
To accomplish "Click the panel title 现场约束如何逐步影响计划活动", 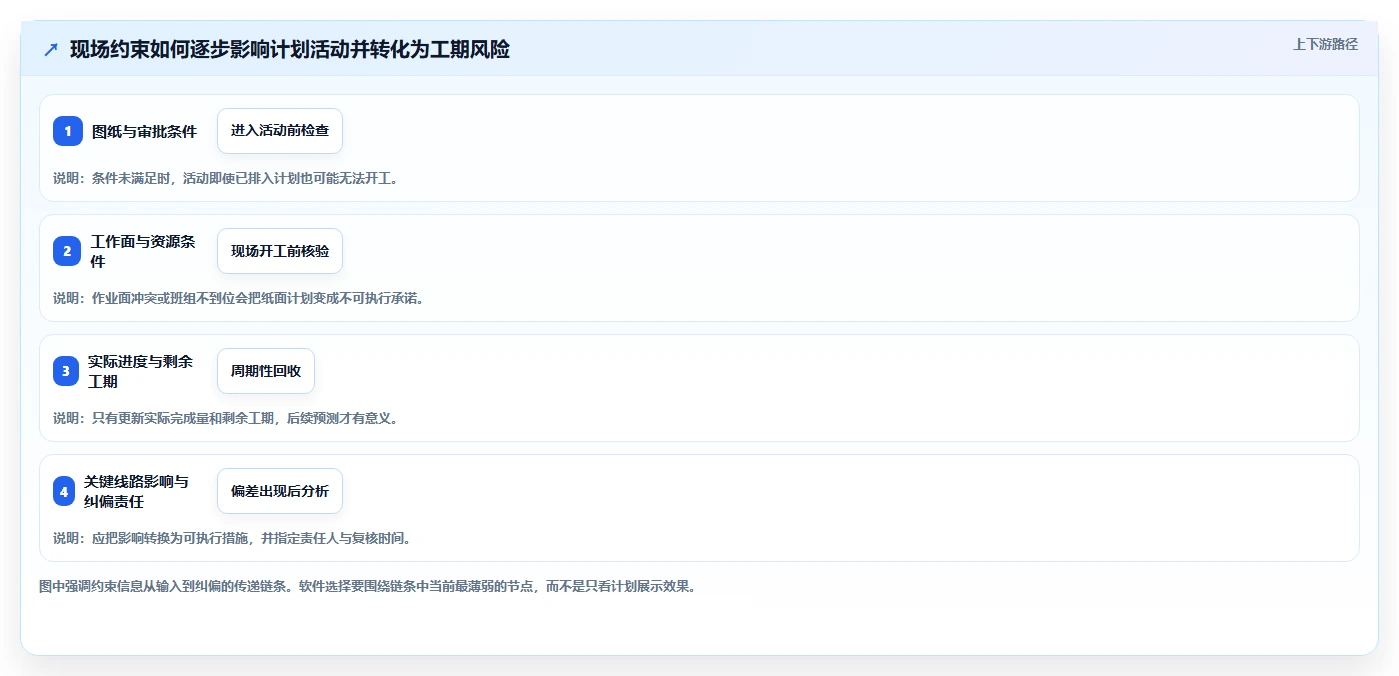I will coord(290,49).
